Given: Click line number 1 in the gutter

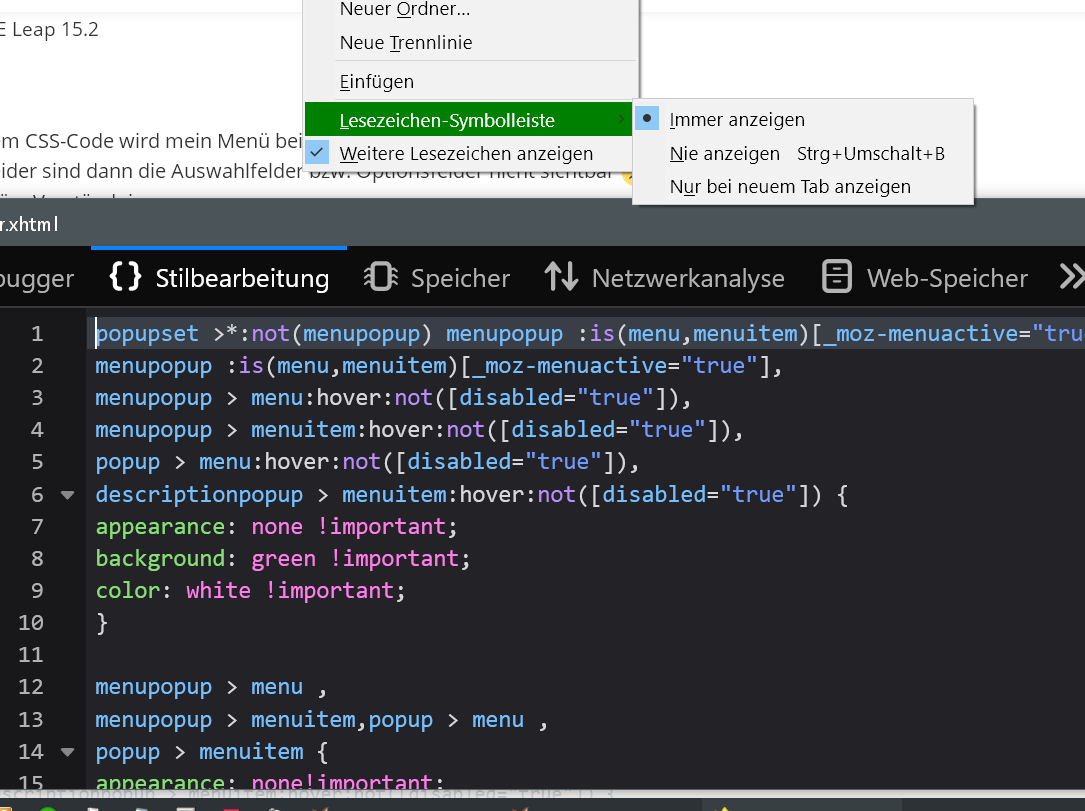Looking at the screenshot, I should pos(37,334).
